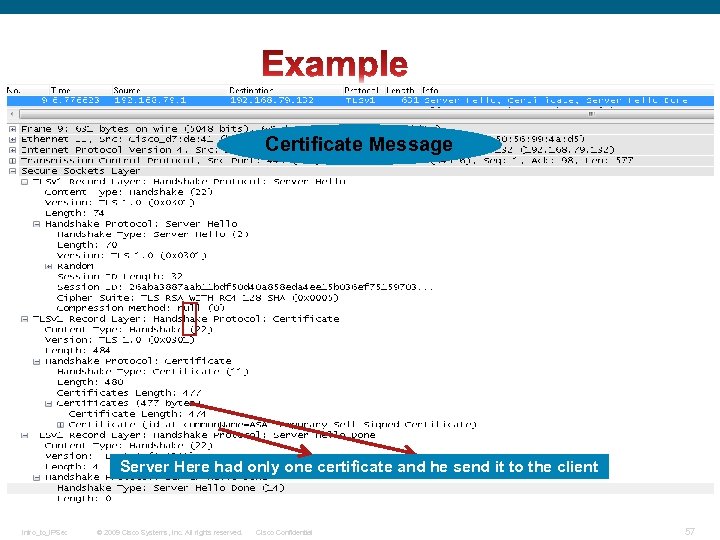Select the Length: 484 line
Viewport: 720px width, 540px height.
coord(77,350)
